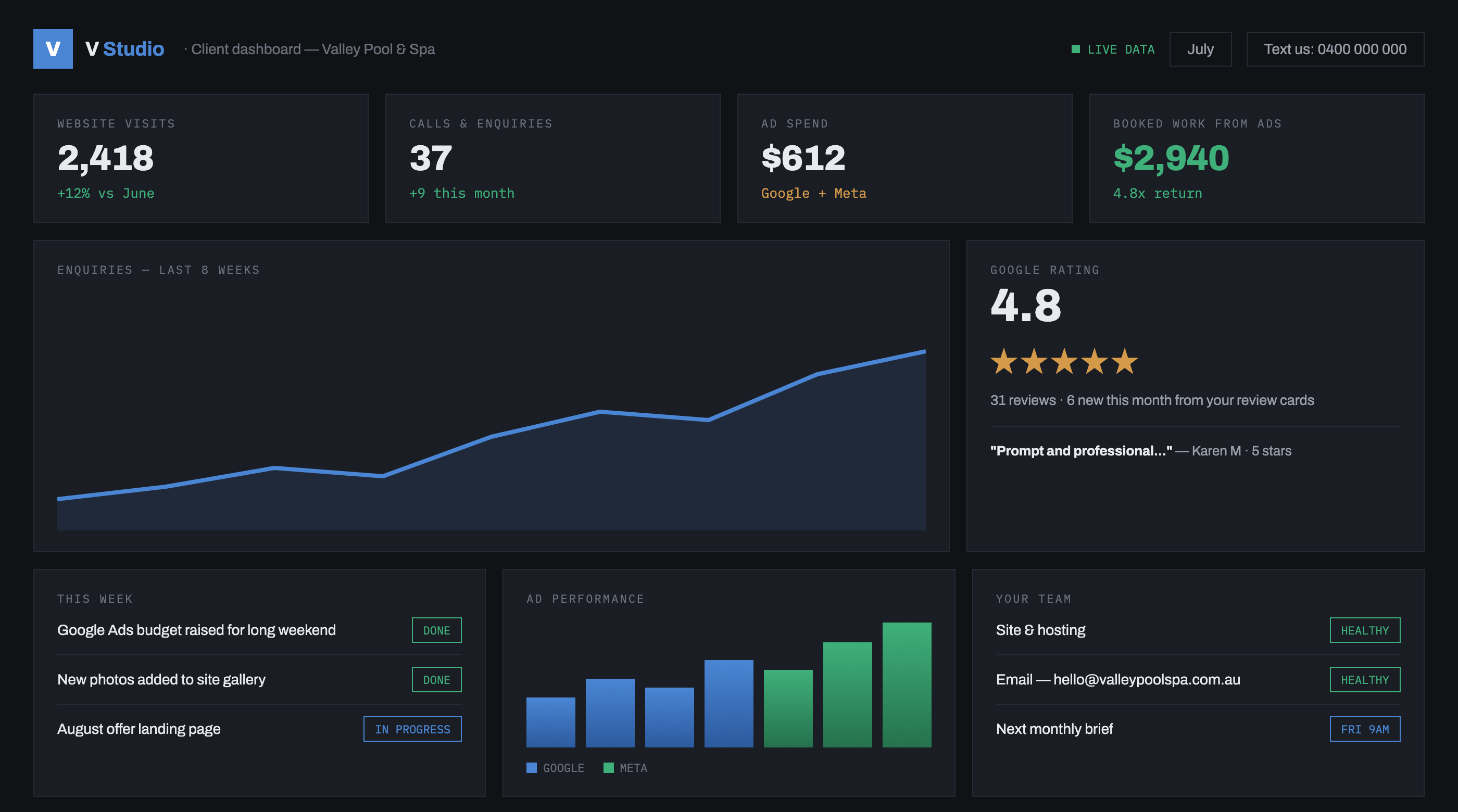Image resolution: width=1458 pixels, height=812 pixels.
Task: Click HEALTHY badge for Email row
Action: point(1365,679)
